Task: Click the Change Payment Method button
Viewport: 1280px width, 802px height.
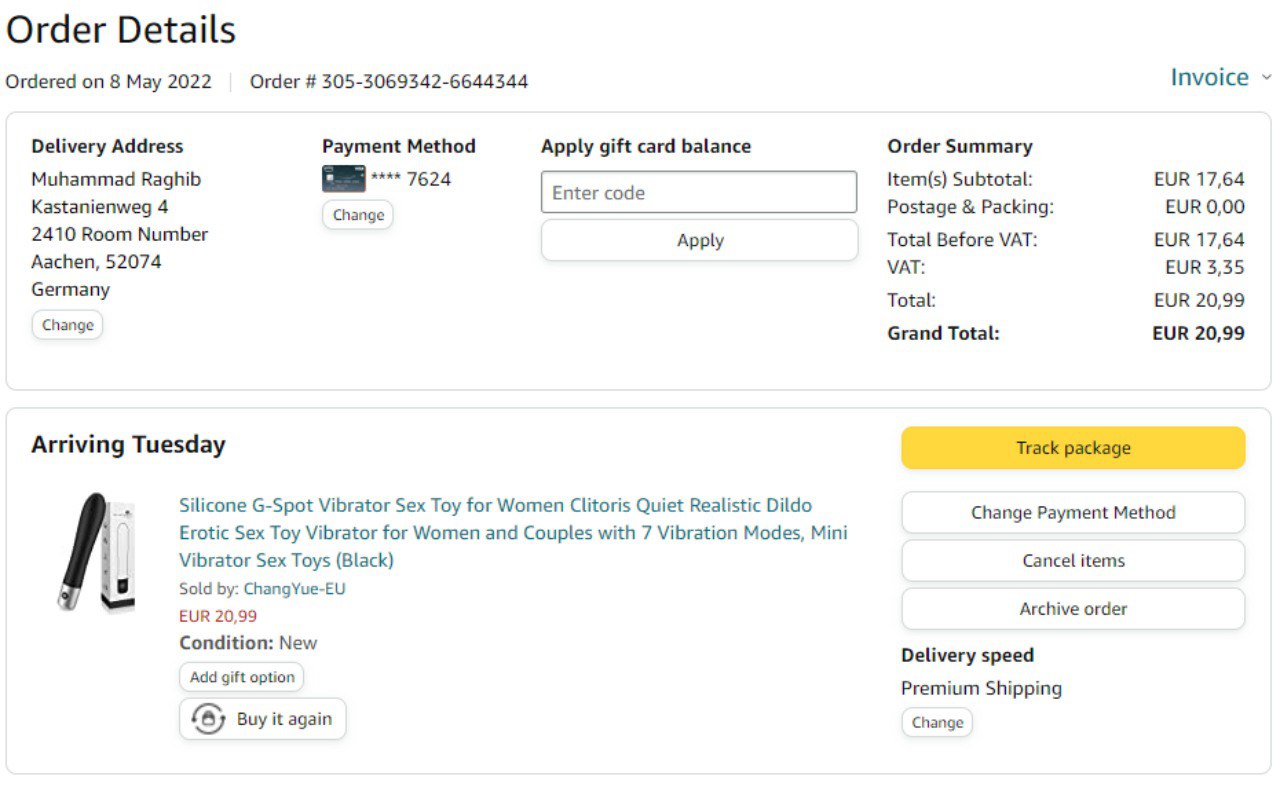Action: [x=1073, y=513]
